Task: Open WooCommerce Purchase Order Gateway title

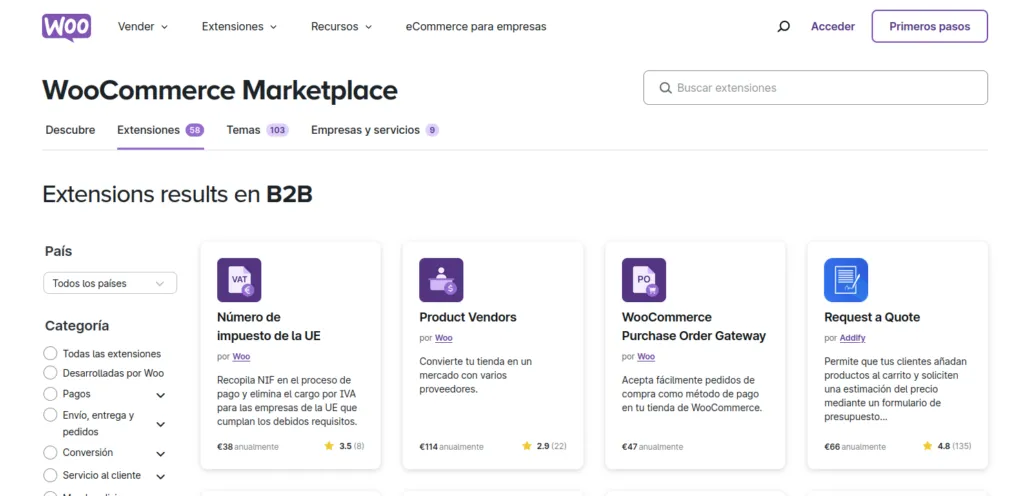Action: coord(694,327)
